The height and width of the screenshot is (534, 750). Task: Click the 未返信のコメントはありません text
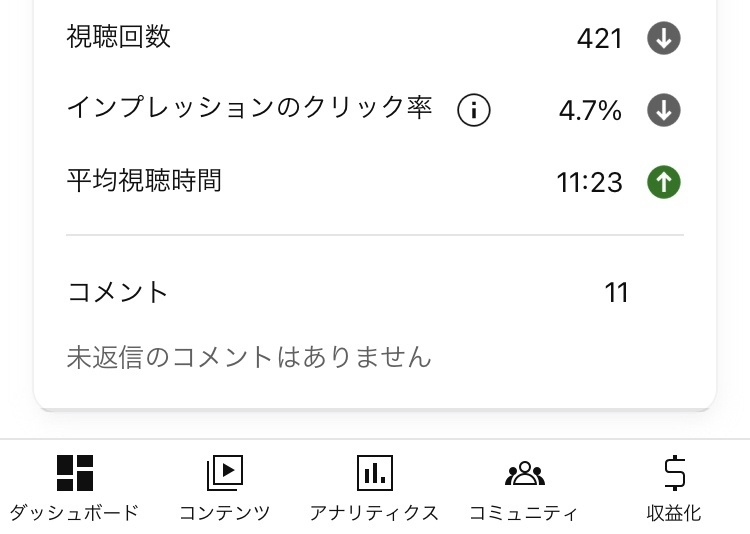249,358
